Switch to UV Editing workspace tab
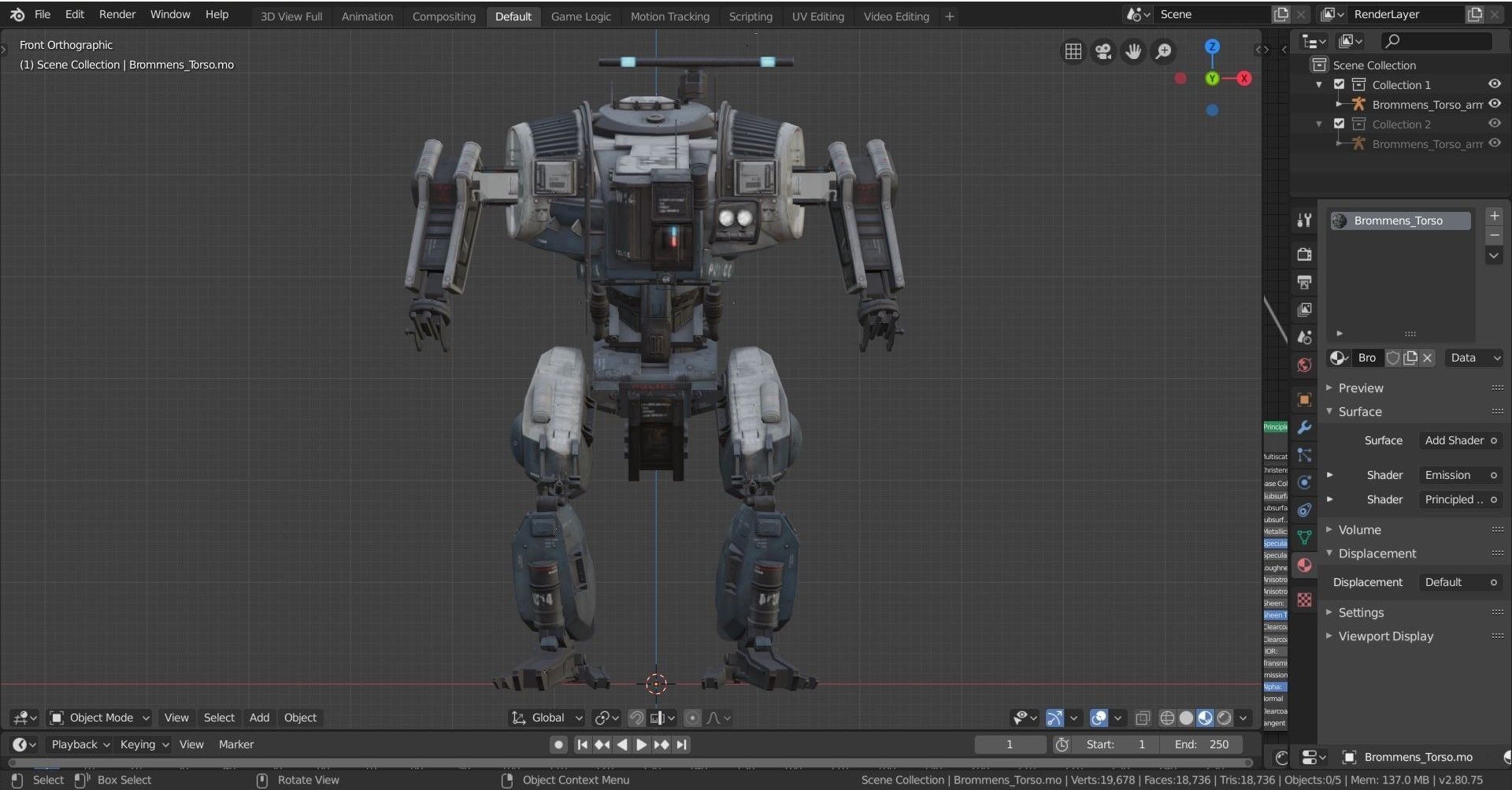 [817, 16]
